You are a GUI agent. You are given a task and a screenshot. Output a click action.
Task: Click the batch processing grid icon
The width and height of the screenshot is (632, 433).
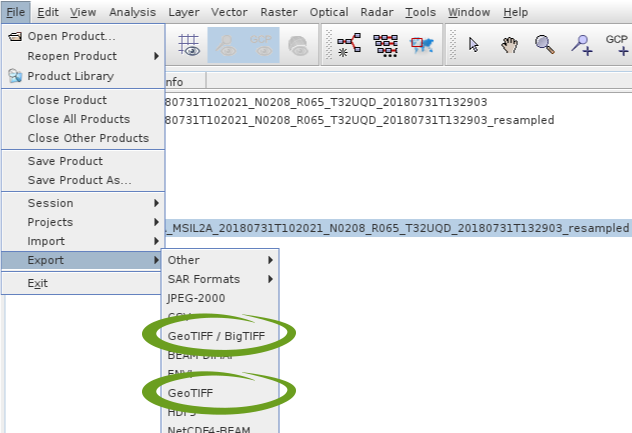point(385,44)
